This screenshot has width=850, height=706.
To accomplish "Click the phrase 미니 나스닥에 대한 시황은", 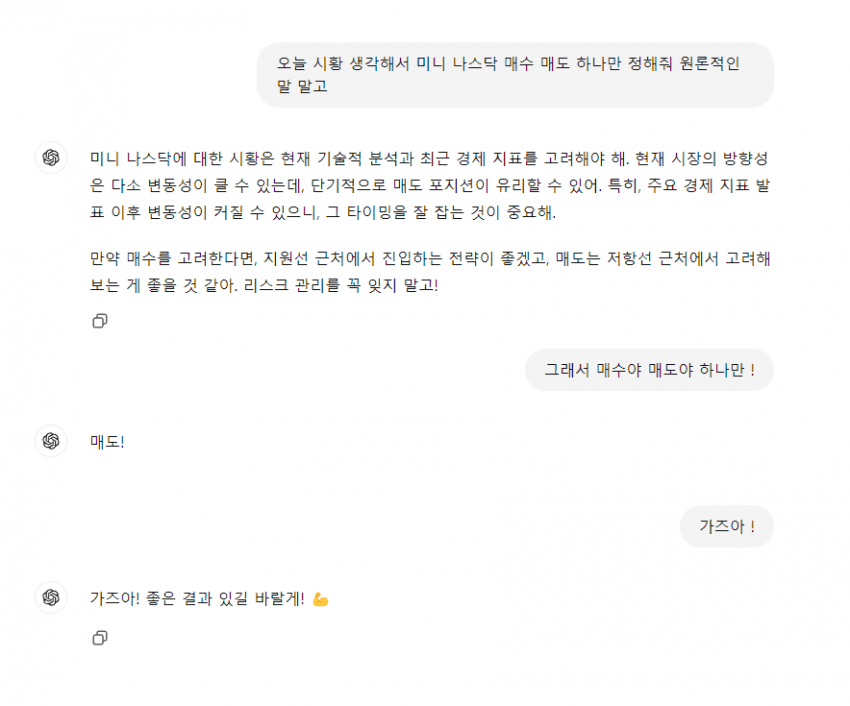I will (x=182, y=158).
